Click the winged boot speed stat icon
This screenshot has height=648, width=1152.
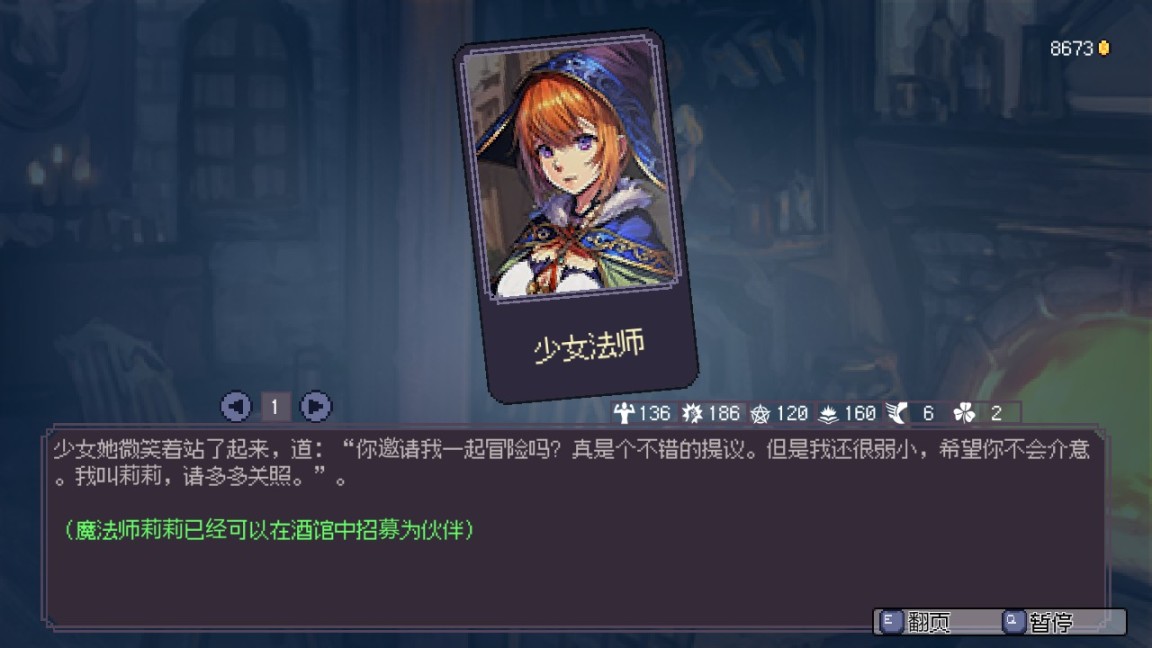tap(896, 414)
